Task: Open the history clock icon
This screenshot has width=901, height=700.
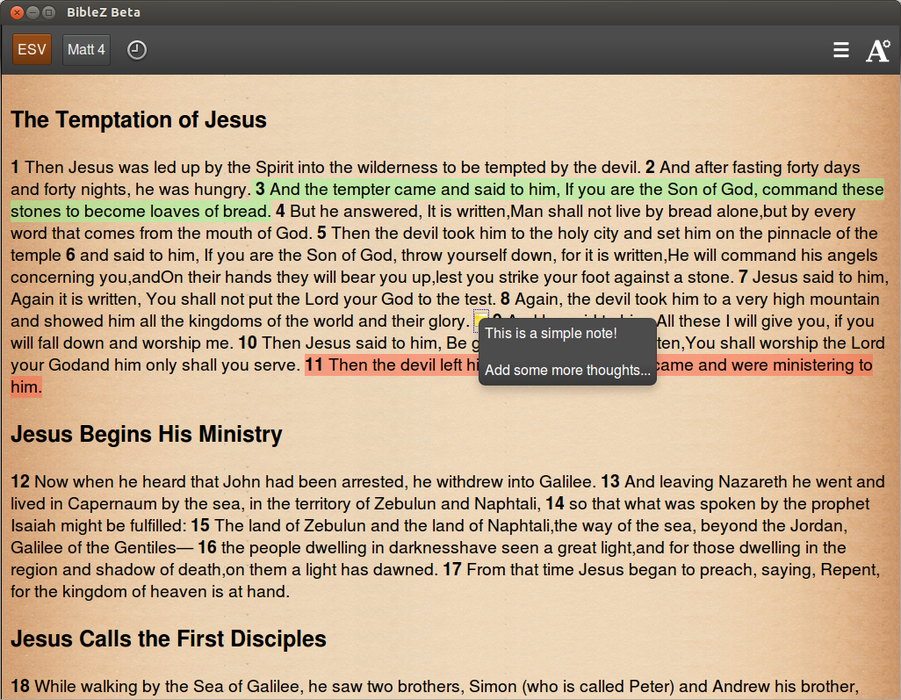Action: point(137,50)
